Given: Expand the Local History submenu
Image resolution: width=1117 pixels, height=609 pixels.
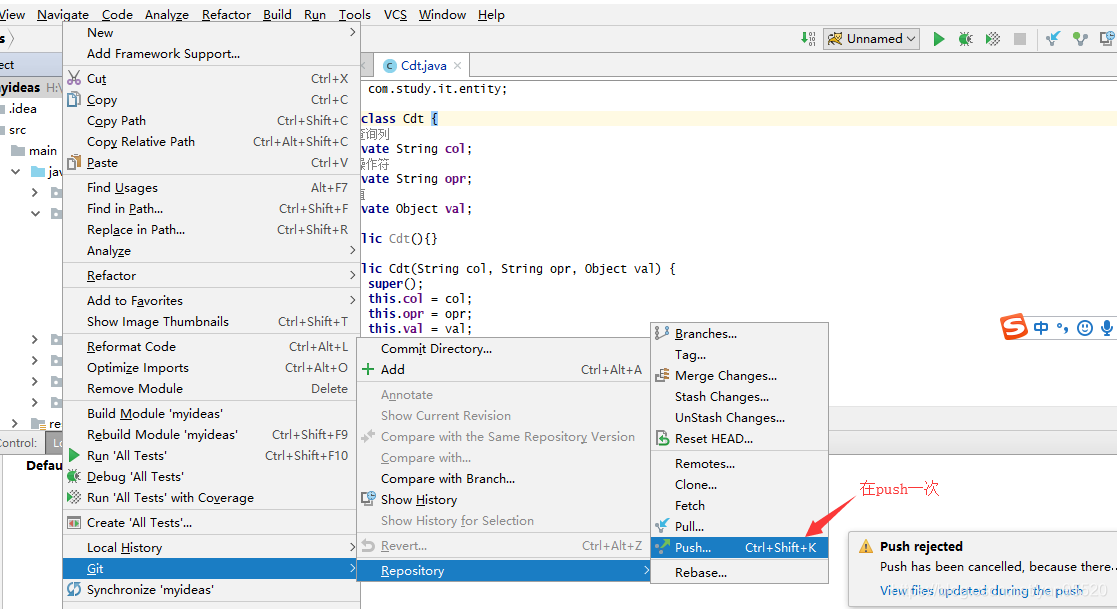Looking at the screenshot, I should click(211, 547).
